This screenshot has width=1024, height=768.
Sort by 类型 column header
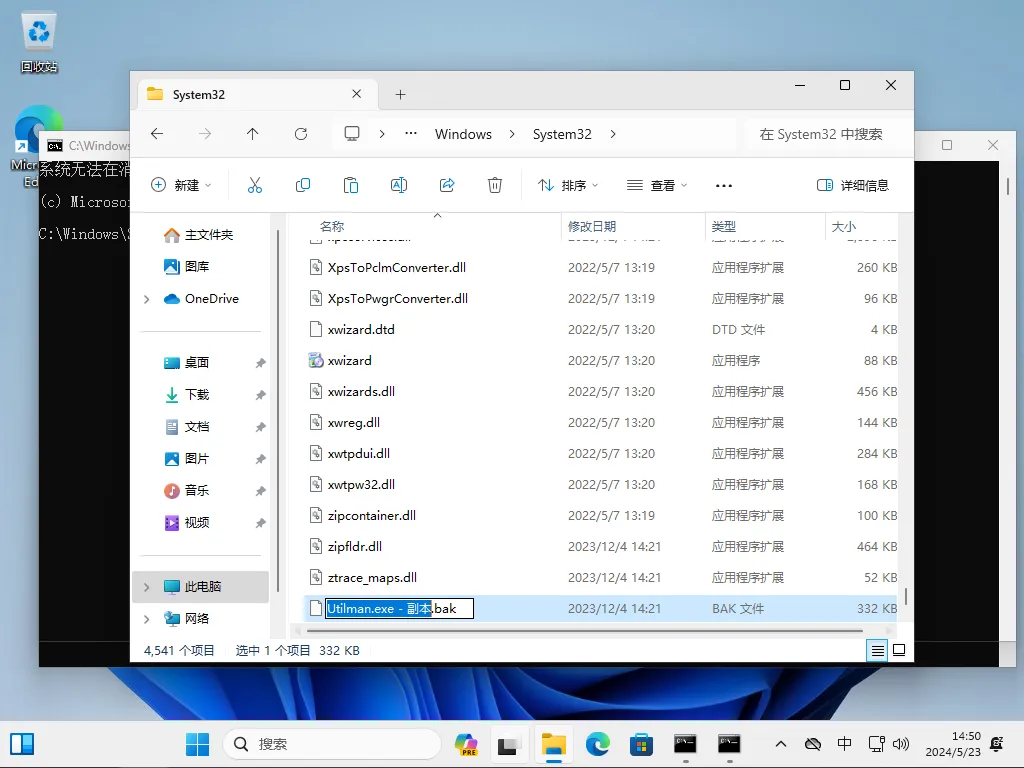pos(724,227)
